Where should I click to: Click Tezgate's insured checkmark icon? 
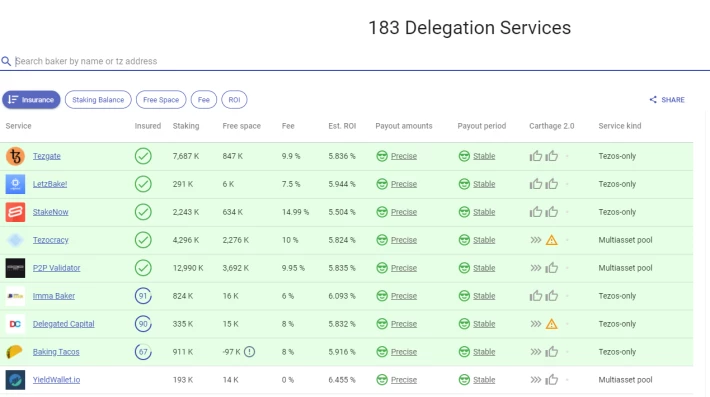click(x=143, y=156)
